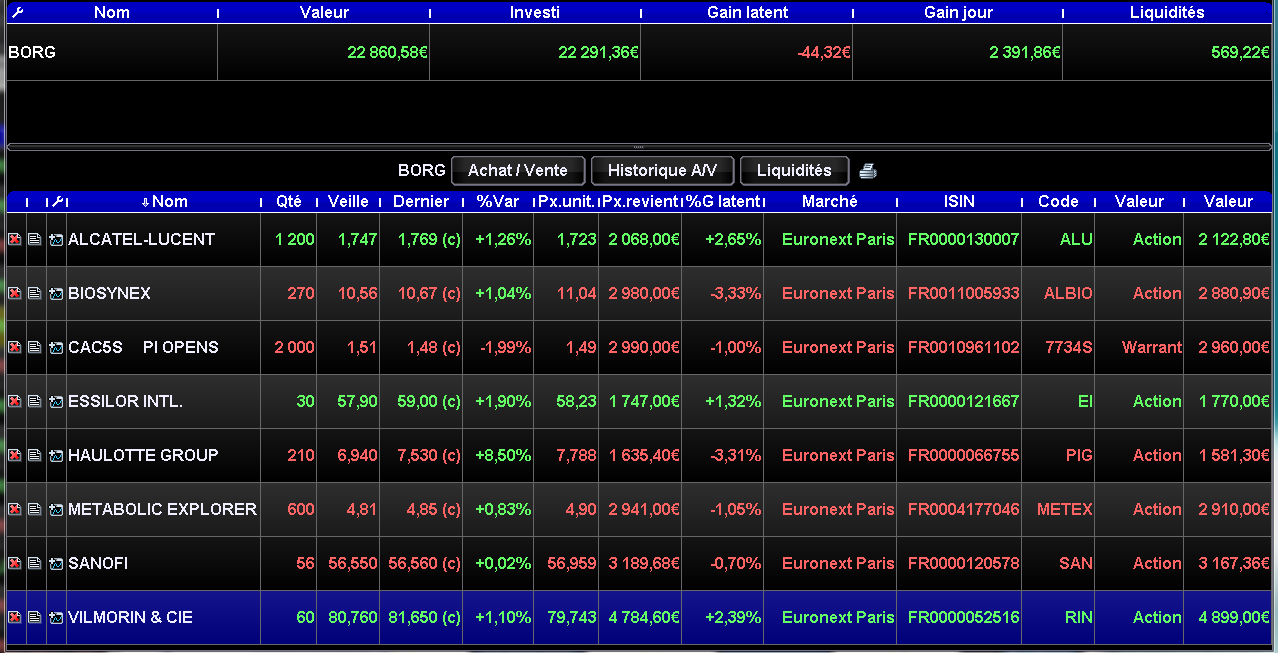Open the note icon for METABOLIC EXPLORER
This screenshot has width=1278, height=653.
(x=34, y=510)
